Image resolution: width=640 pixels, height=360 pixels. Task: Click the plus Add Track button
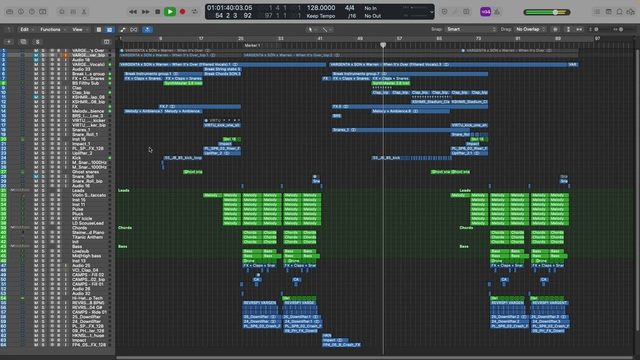pos(9,42)
